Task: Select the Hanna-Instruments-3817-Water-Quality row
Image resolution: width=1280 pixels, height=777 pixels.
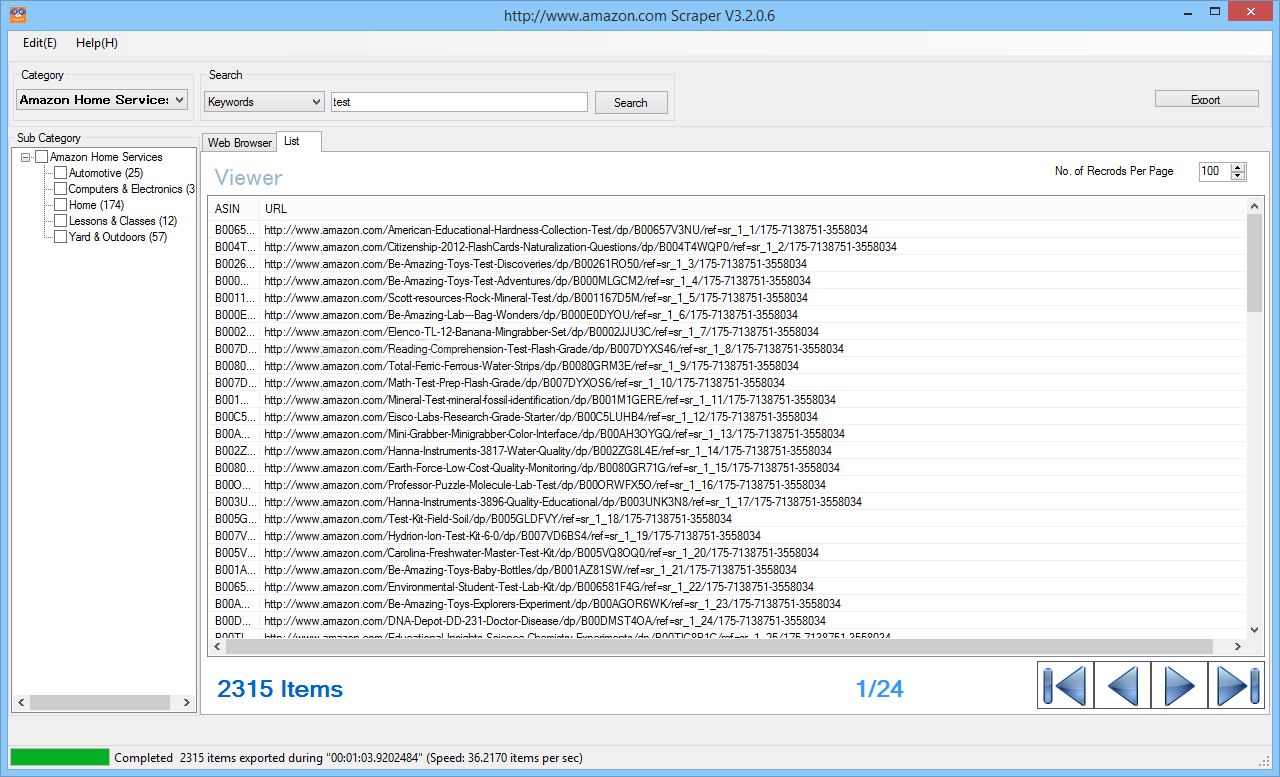Action: point(729,451)
